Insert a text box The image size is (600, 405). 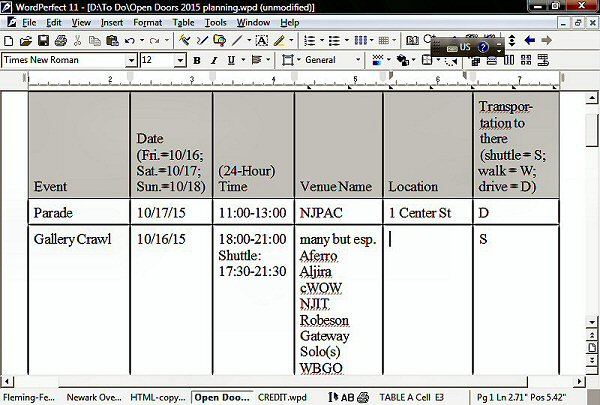[x=262, y=41]
